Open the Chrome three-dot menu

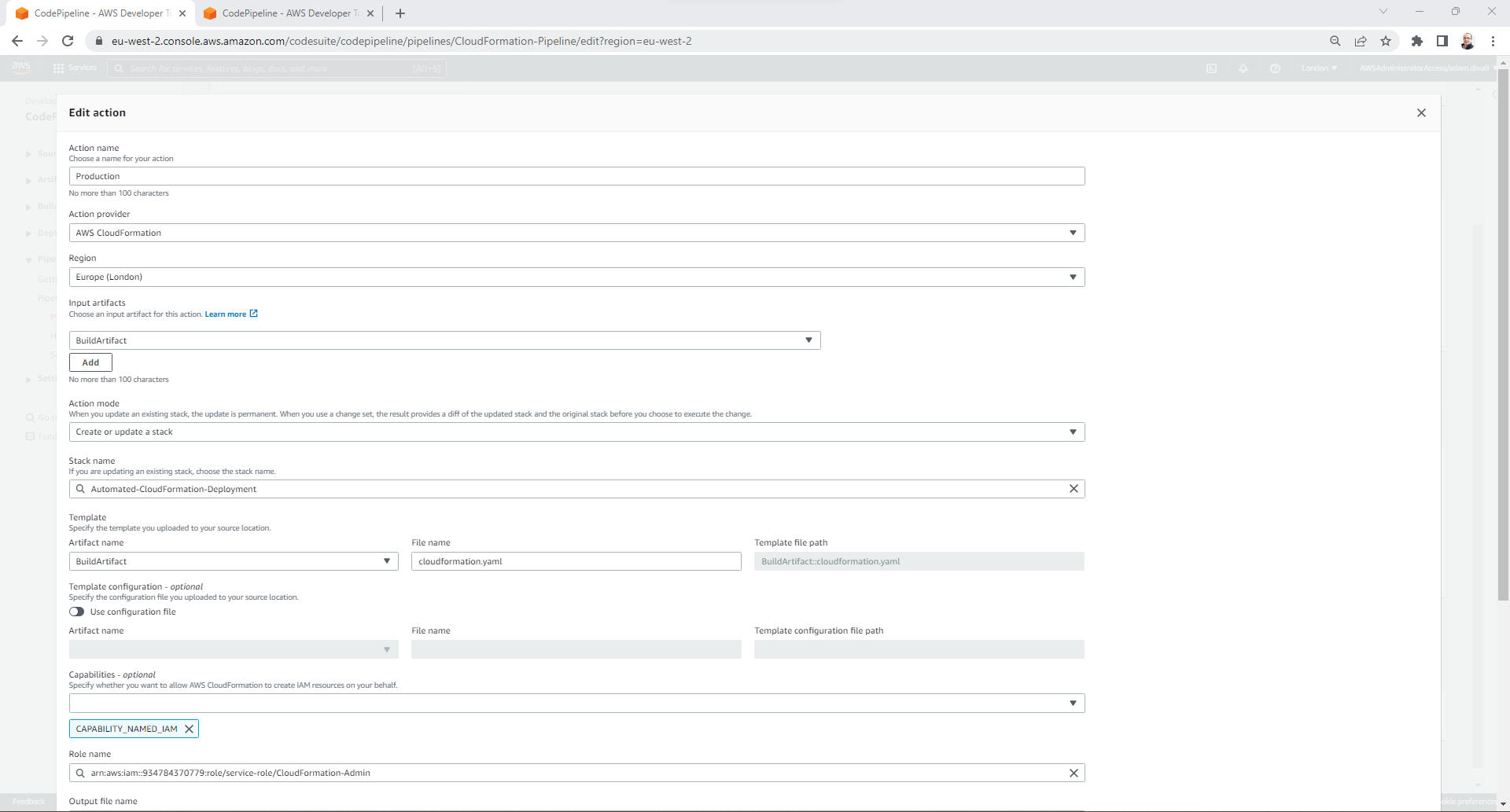click(x=1493, y=41)
